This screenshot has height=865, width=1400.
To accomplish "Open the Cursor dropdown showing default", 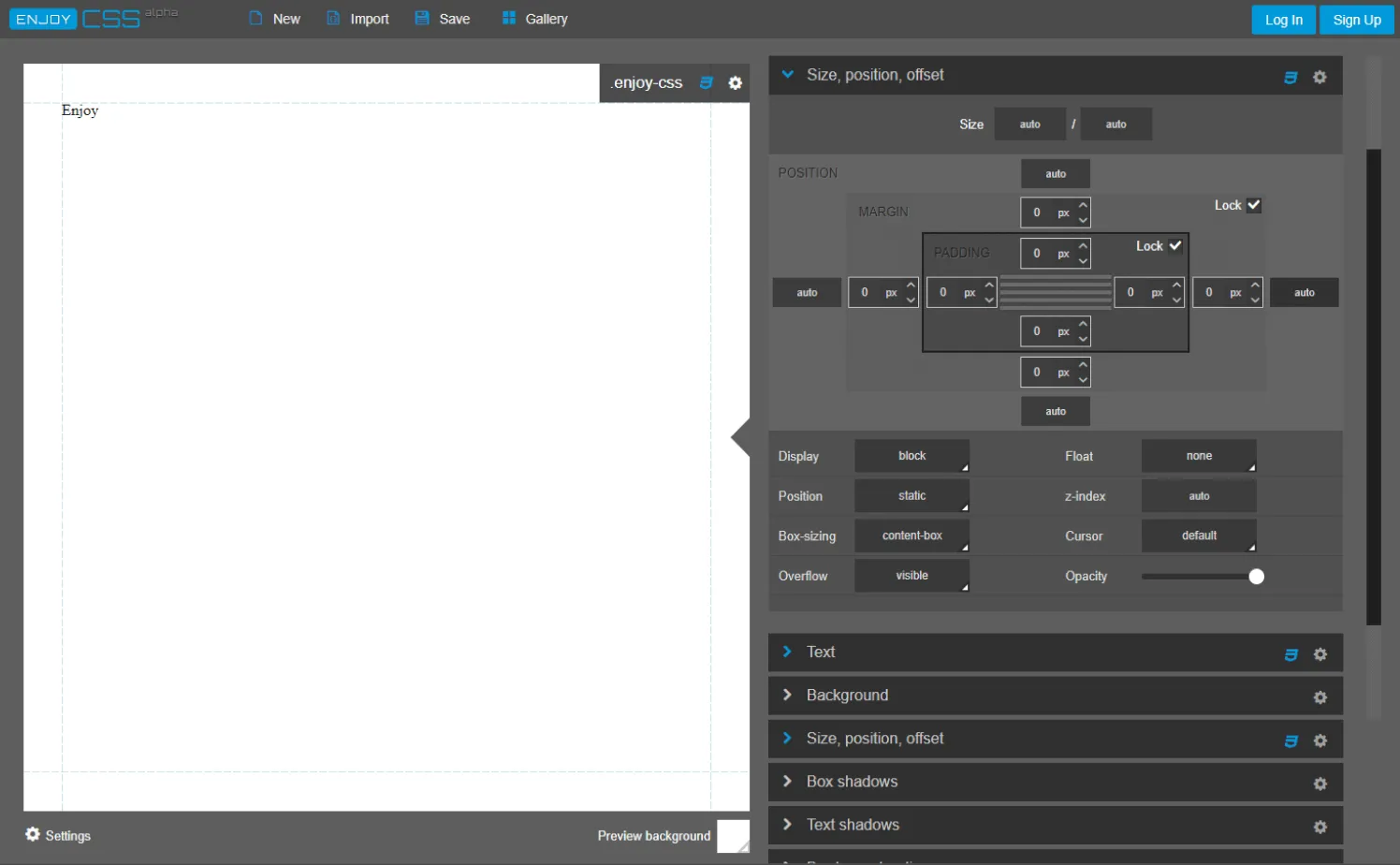I will click(1199, 535).
